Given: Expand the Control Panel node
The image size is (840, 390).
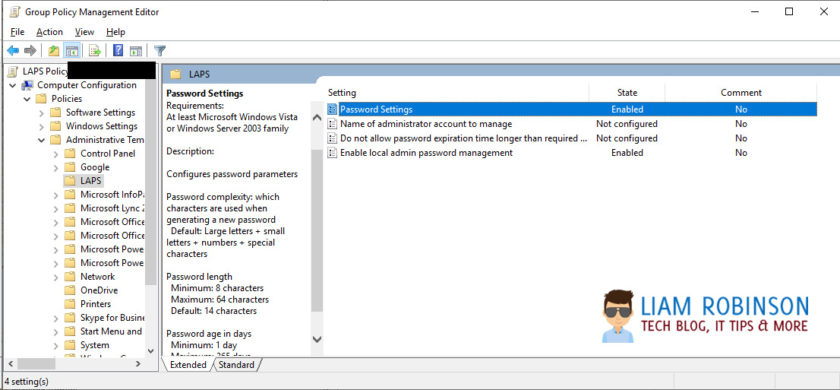Looking at the screenshot, I should (56, 154).
